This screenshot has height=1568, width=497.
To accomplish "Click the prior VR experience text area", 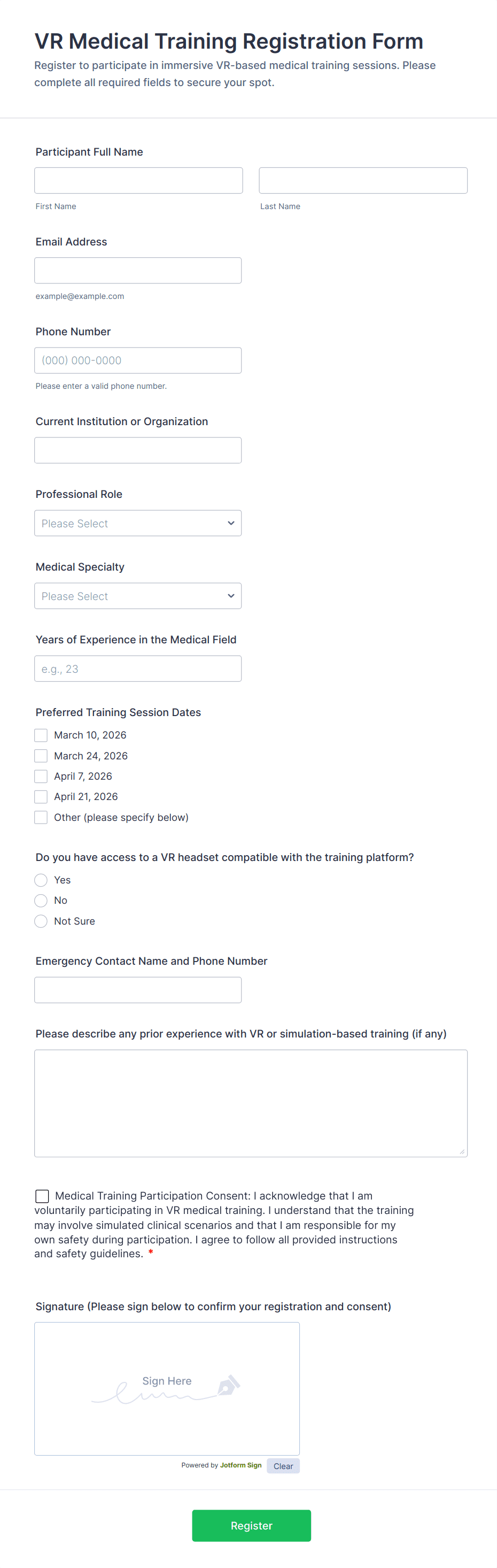I will pyautogui.click(x=251, y=1103).
